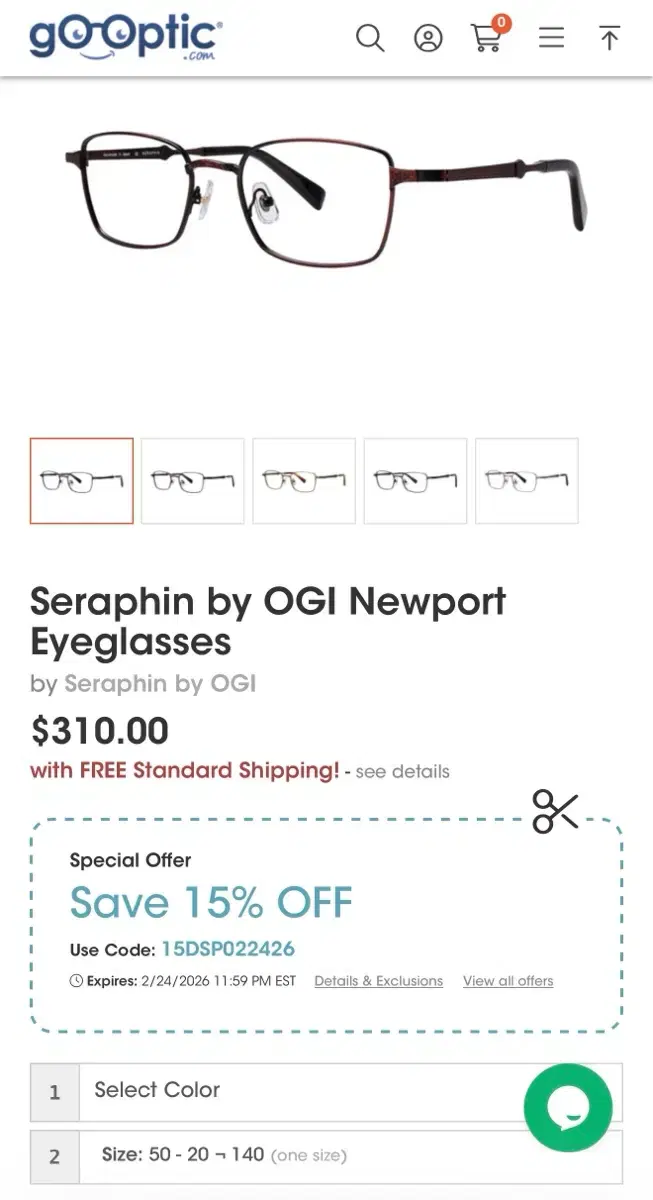Select the fifth frame thumbnail
The height and width of the screenshot is (1200, 653).
[x=527, y=481]
